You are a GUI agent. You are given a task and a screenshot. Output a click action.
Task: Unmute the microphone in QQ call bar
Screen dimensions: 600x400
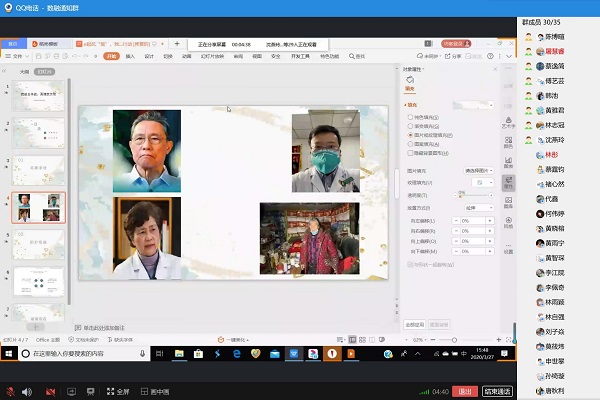point(11,392)
